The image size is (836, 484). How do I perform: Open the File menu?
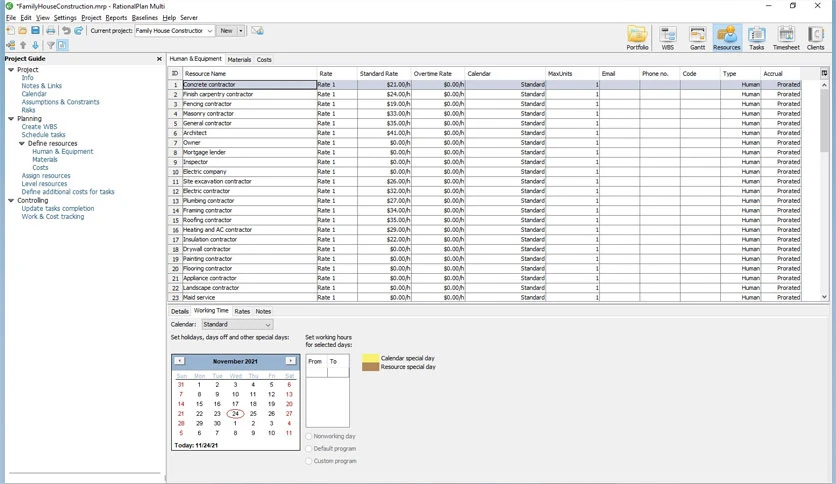tap(11, 18)
